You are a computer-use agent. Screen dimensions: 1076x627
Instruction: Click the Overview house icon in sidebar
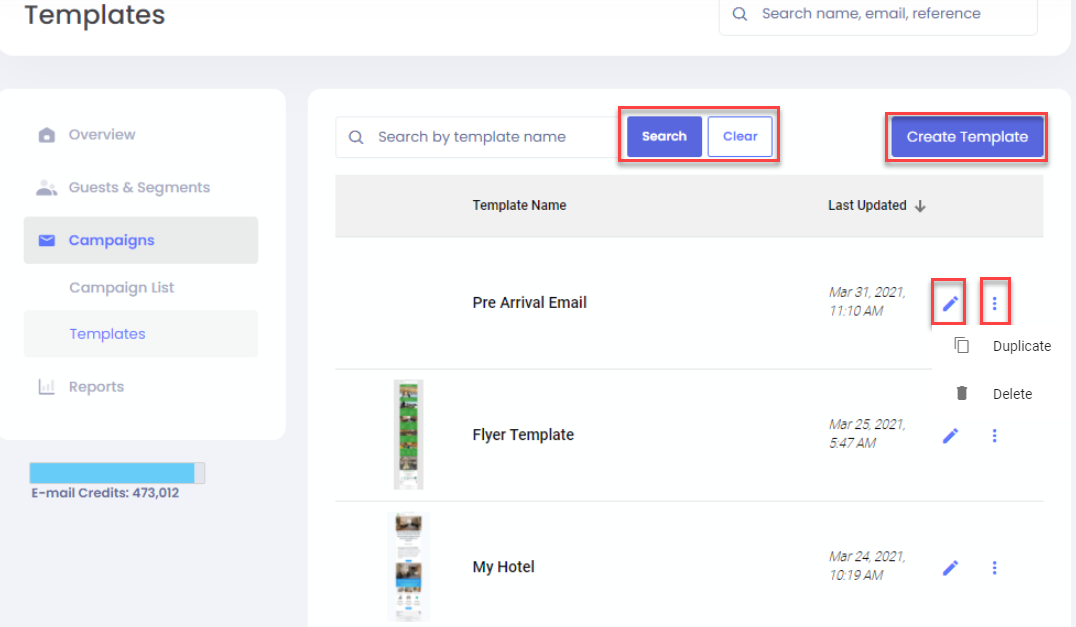(46, 135)
